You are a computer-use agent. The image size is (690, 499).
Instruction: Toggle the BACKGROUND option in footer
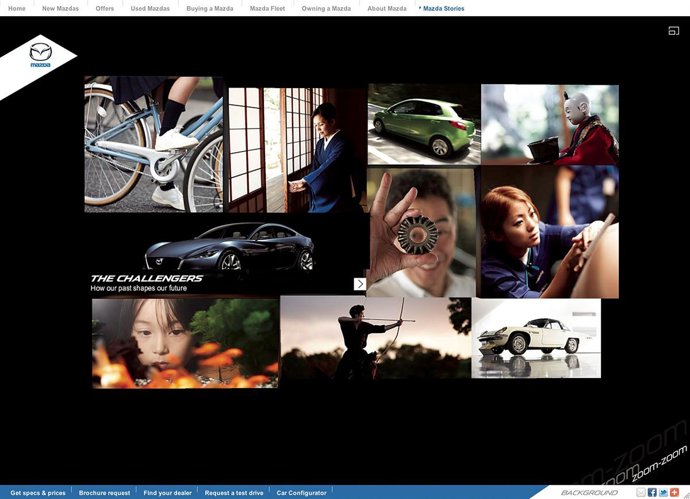tap(589, 493)
